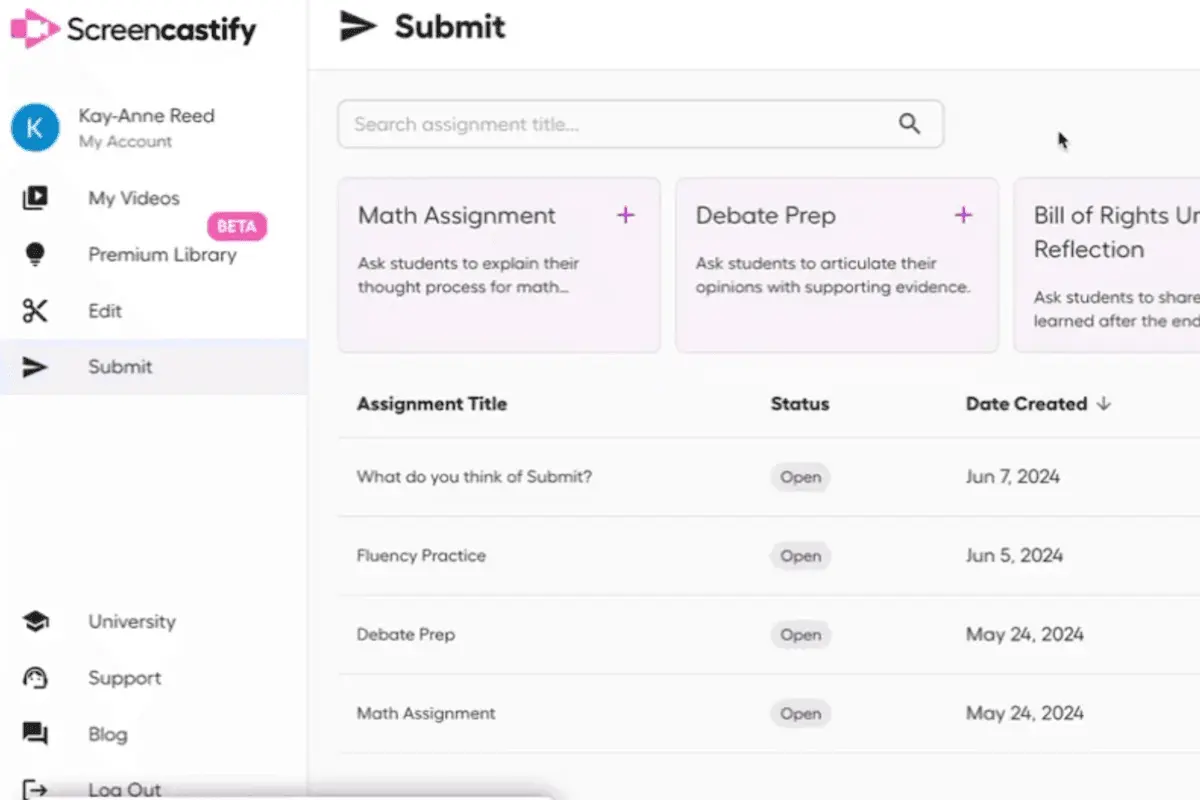Click Debate Prep card description text

tap(833, 276)
